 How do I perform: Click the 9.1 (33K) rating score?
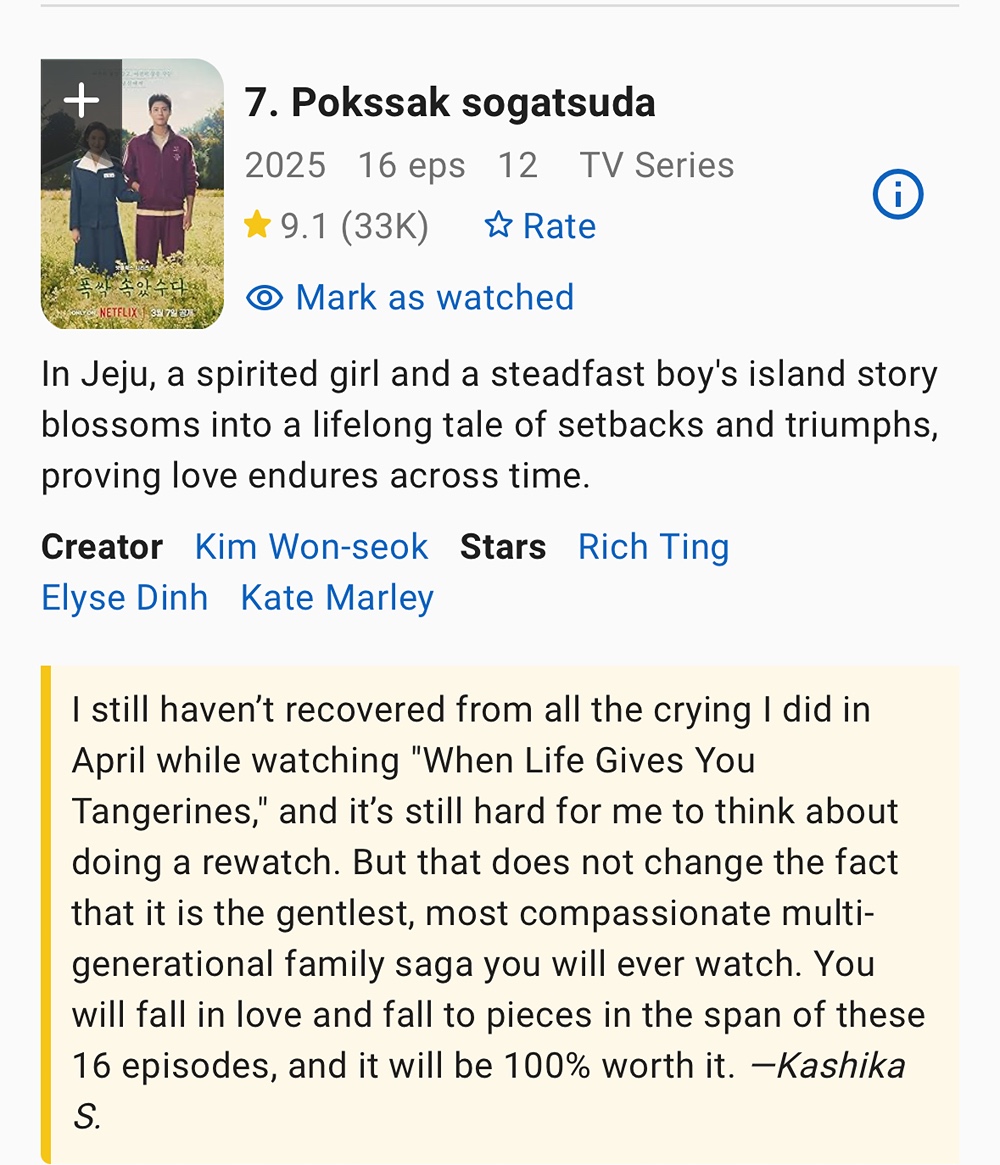[354, 226]
